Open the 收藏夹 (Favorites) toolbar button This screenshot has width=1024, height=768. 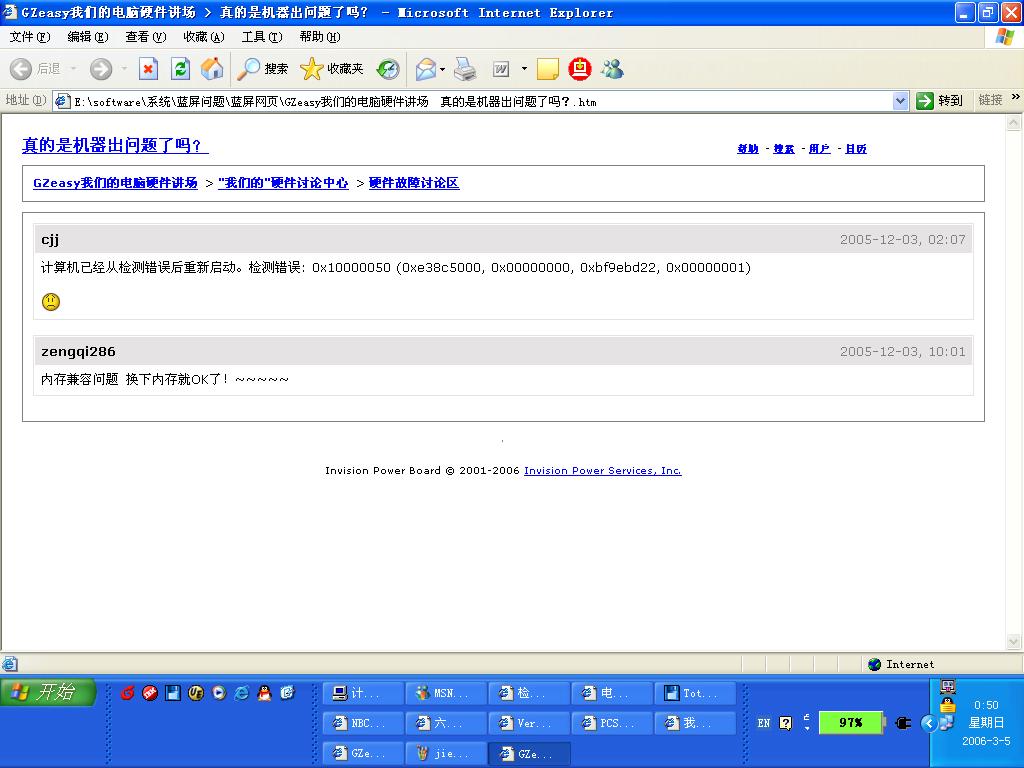[332, 69]
